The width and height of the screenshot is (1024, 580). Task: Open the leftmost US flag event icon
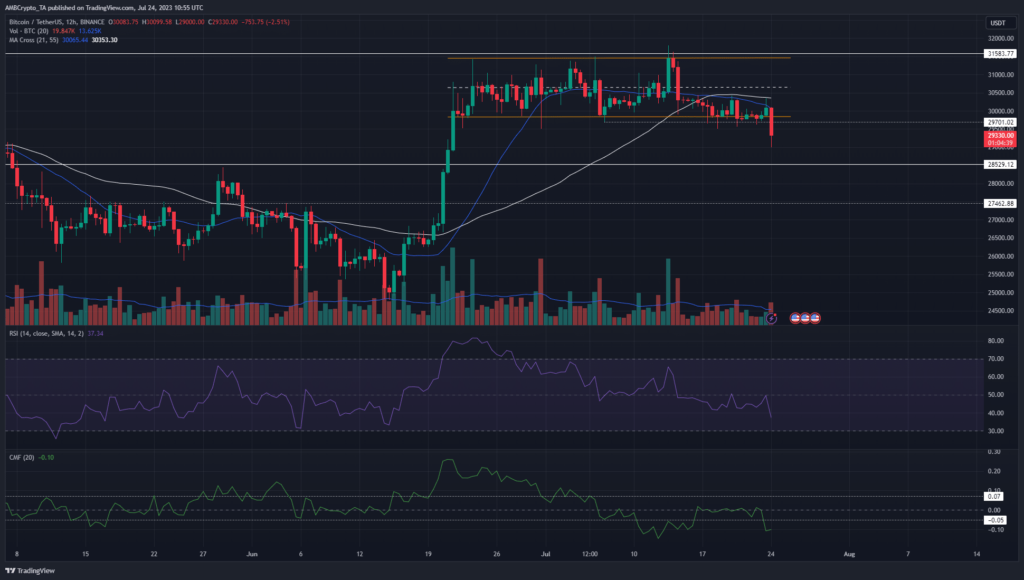795,317
